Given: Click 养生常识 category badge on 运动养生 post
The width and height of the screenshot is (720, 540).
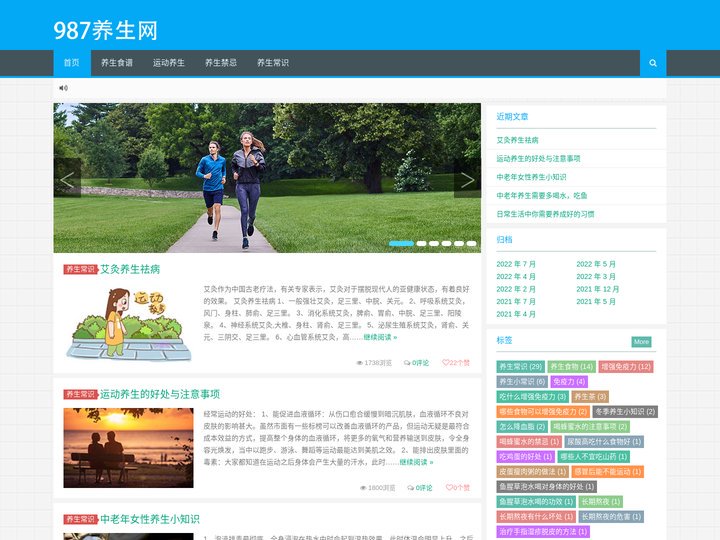Looking at the screenshot, I should [81, 394].
